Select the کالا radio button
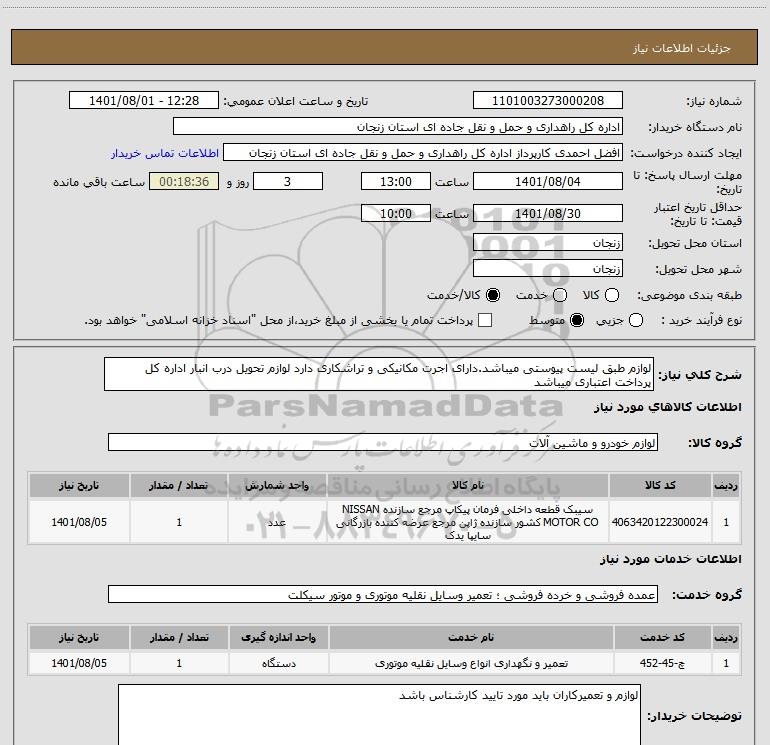The width and height of the screenshot is (770, 745). [612, 295]
